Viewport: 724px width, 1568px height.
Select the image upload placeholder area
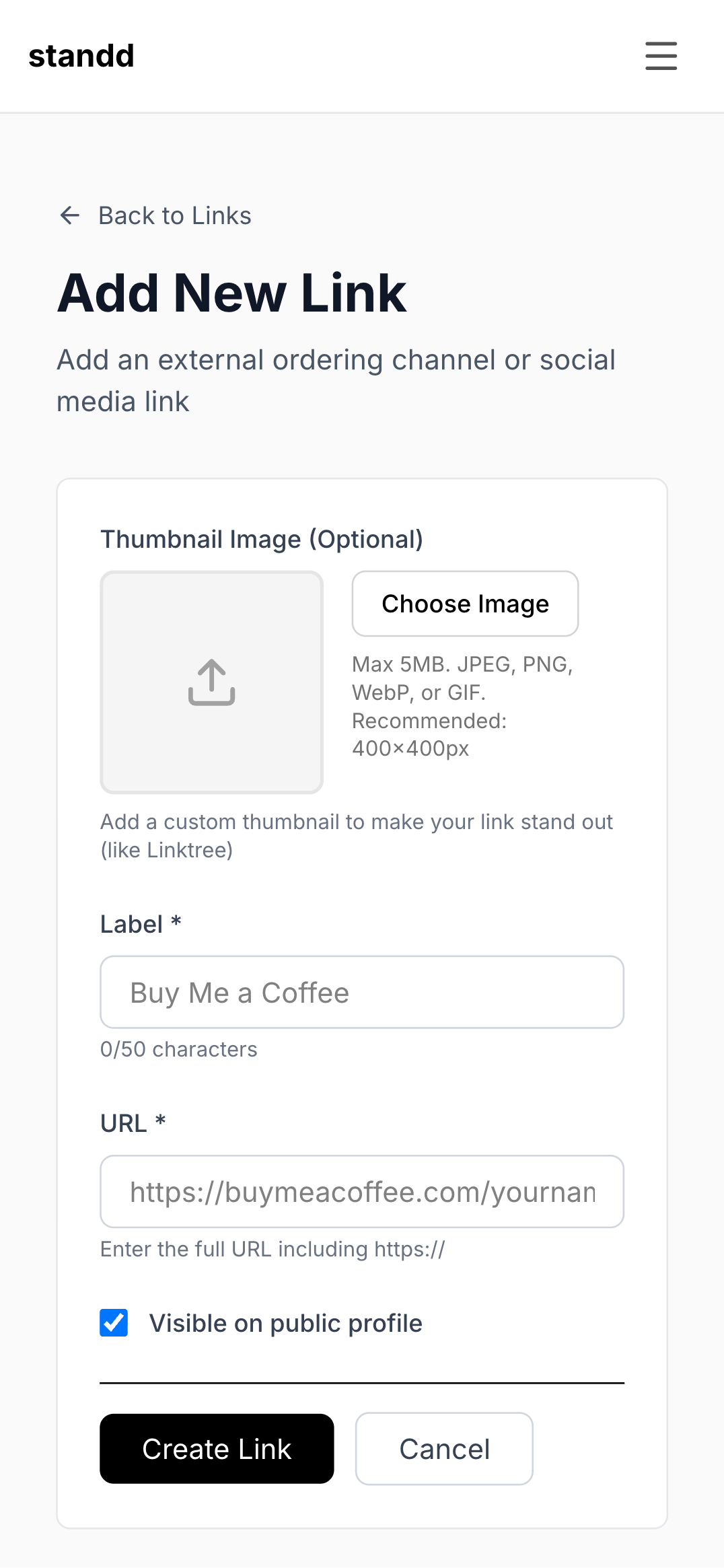point(211,683)
